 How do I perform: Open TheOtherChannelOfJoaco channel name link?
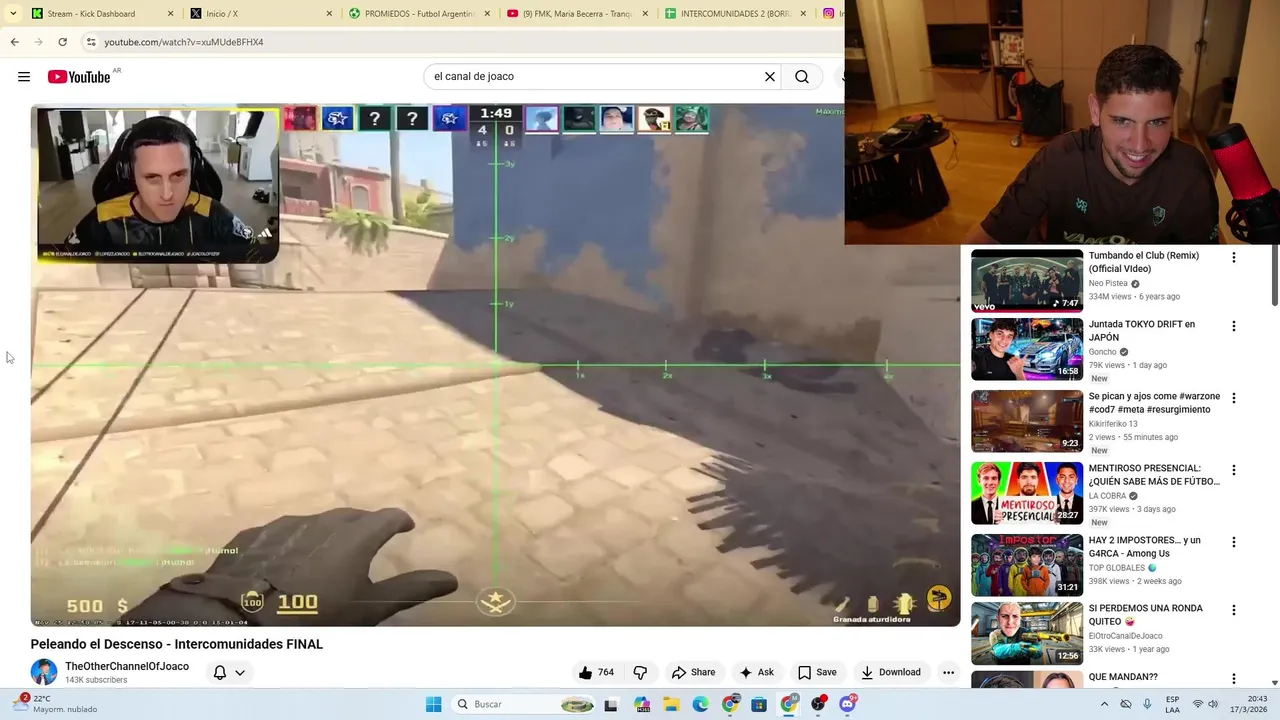point(127,666)
